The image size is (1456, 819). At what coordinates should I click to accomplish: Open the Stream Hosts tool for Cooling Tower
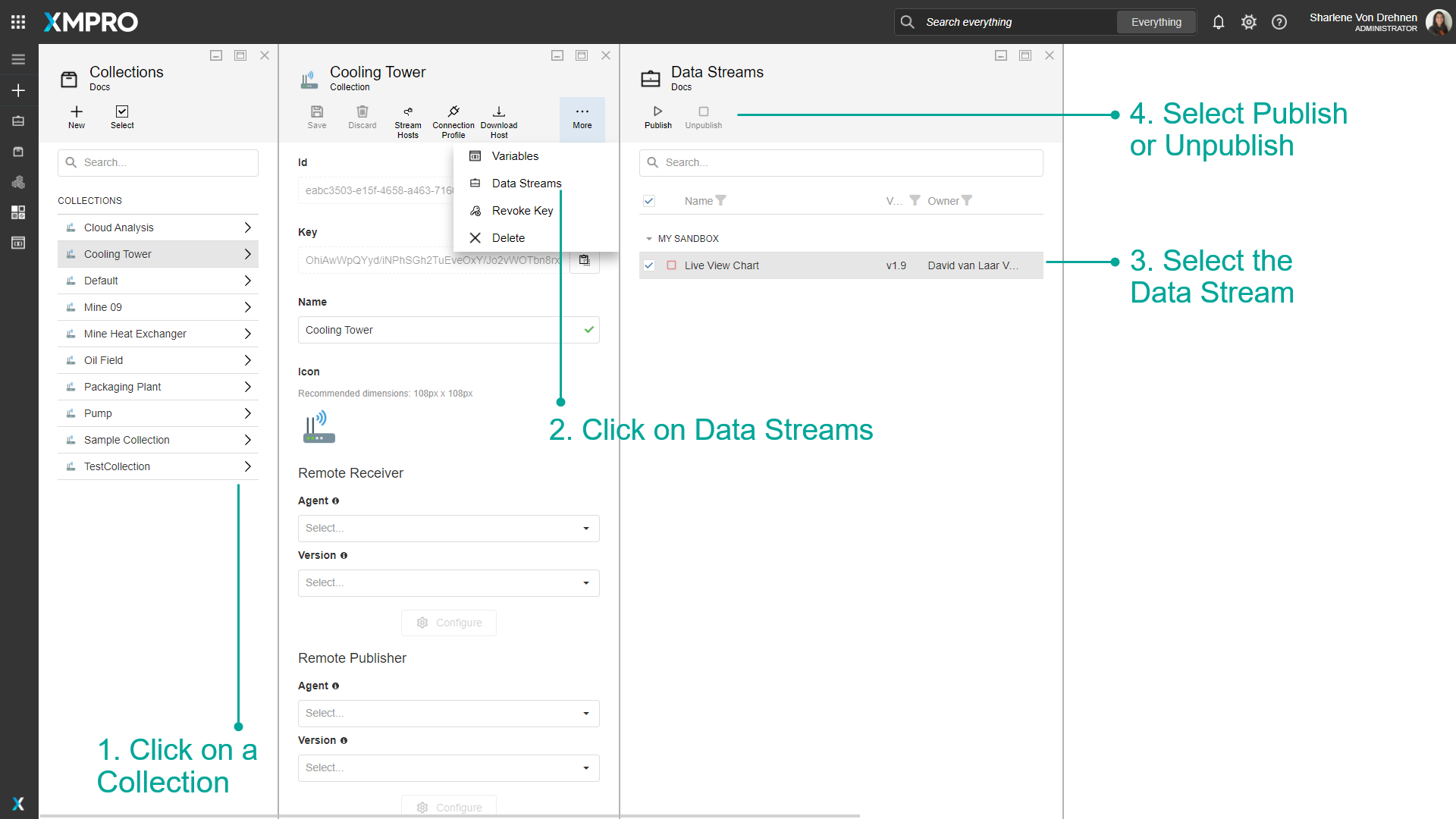[x=408, y=119]
